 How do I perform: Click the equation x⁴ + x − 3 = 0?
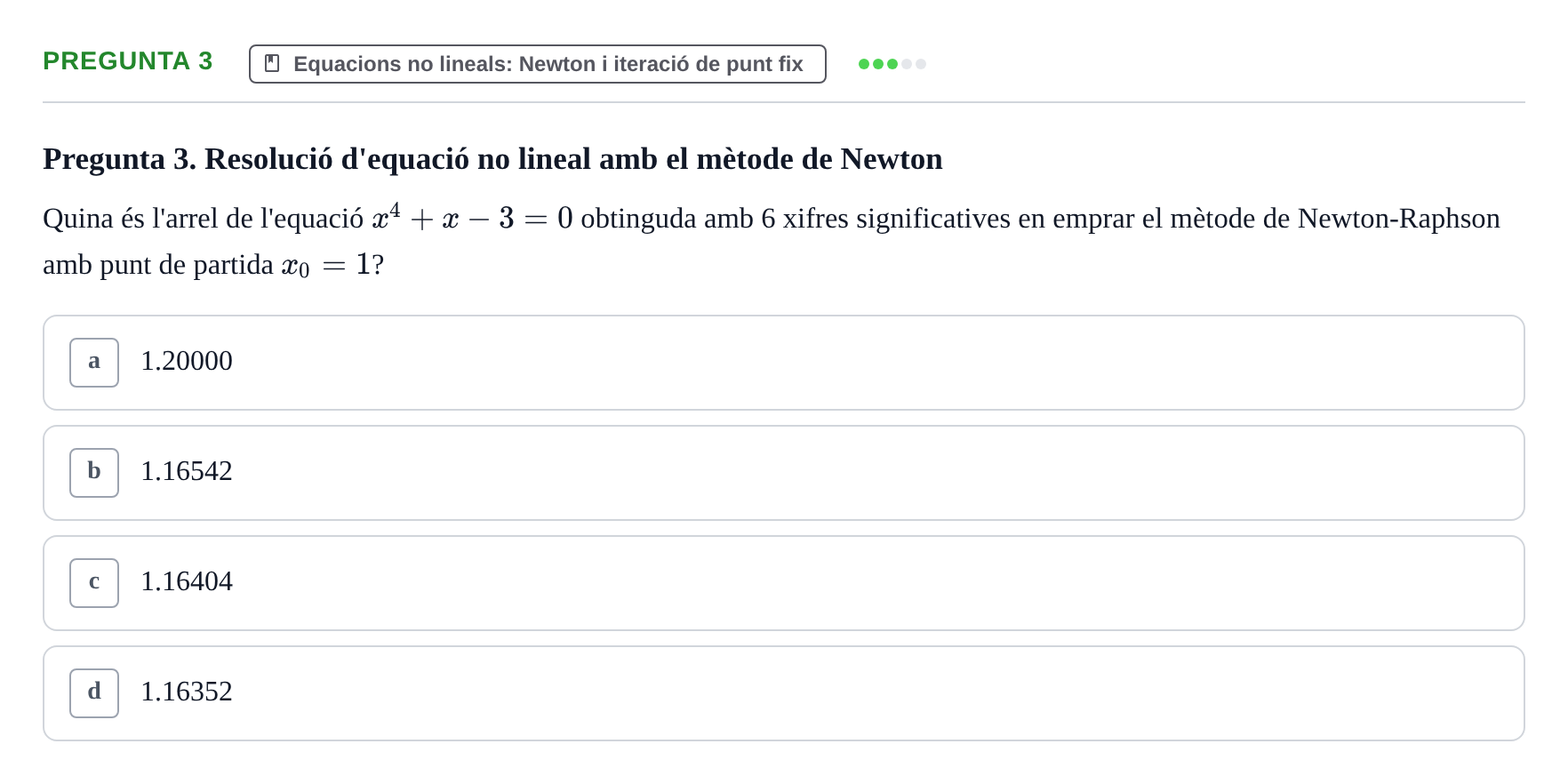472,217
